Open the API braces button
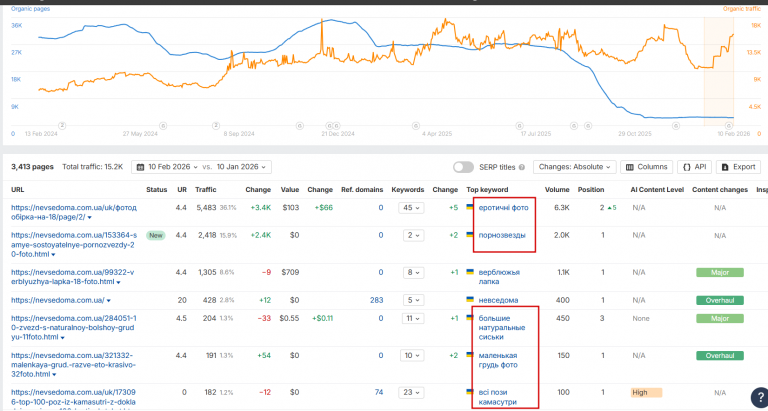Viewport: 768px width, 411px height. click(x=695, y=167)
